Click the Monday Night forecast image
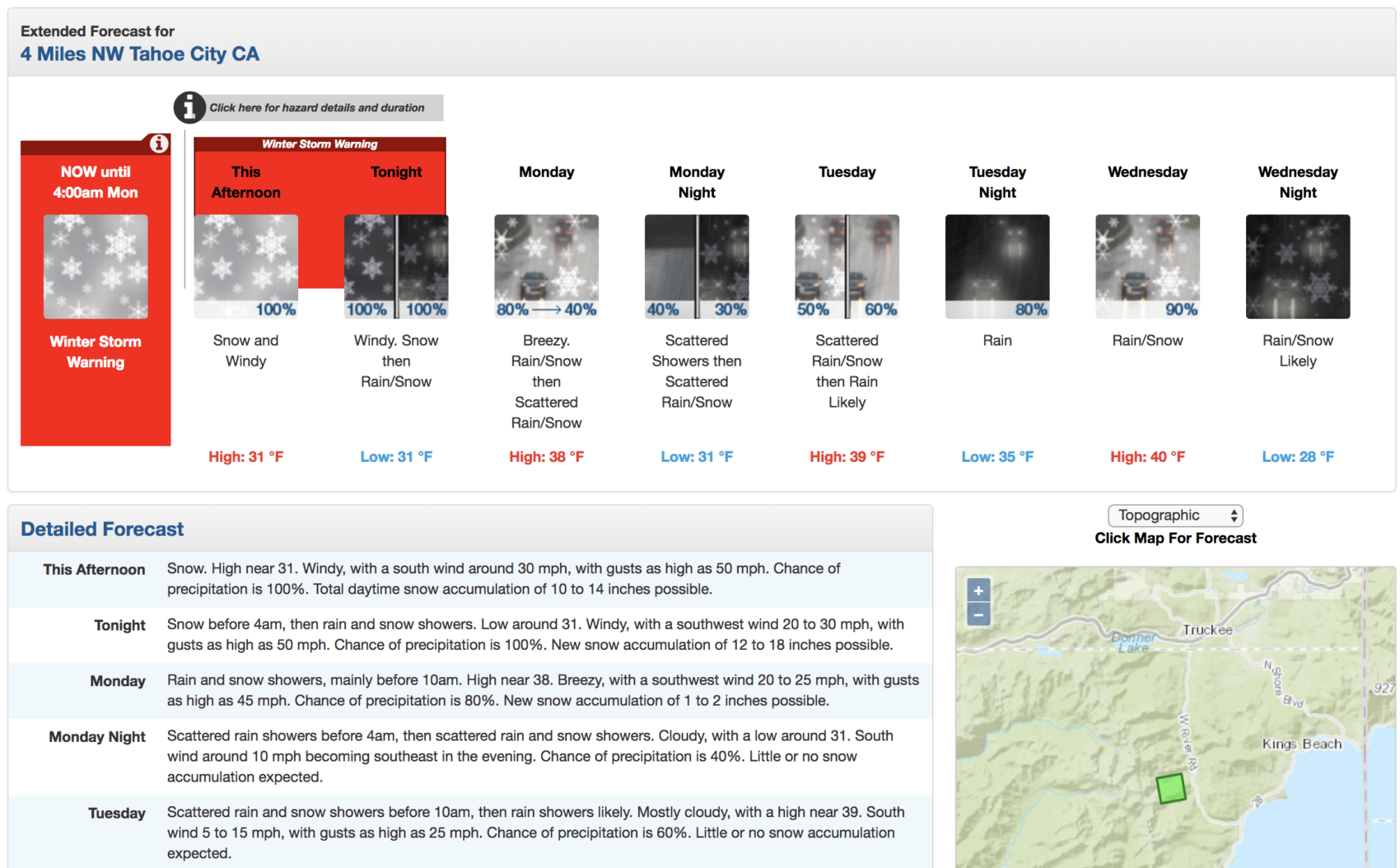Image resolution: width=1400 pixels, height=868 pixels. tap(697, 267)
